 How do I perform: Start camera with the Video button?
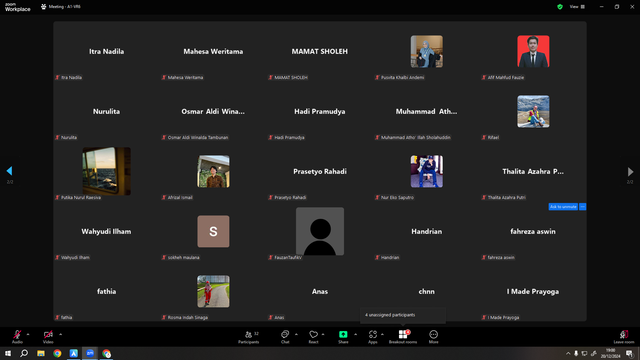click(x=48, y=336)
